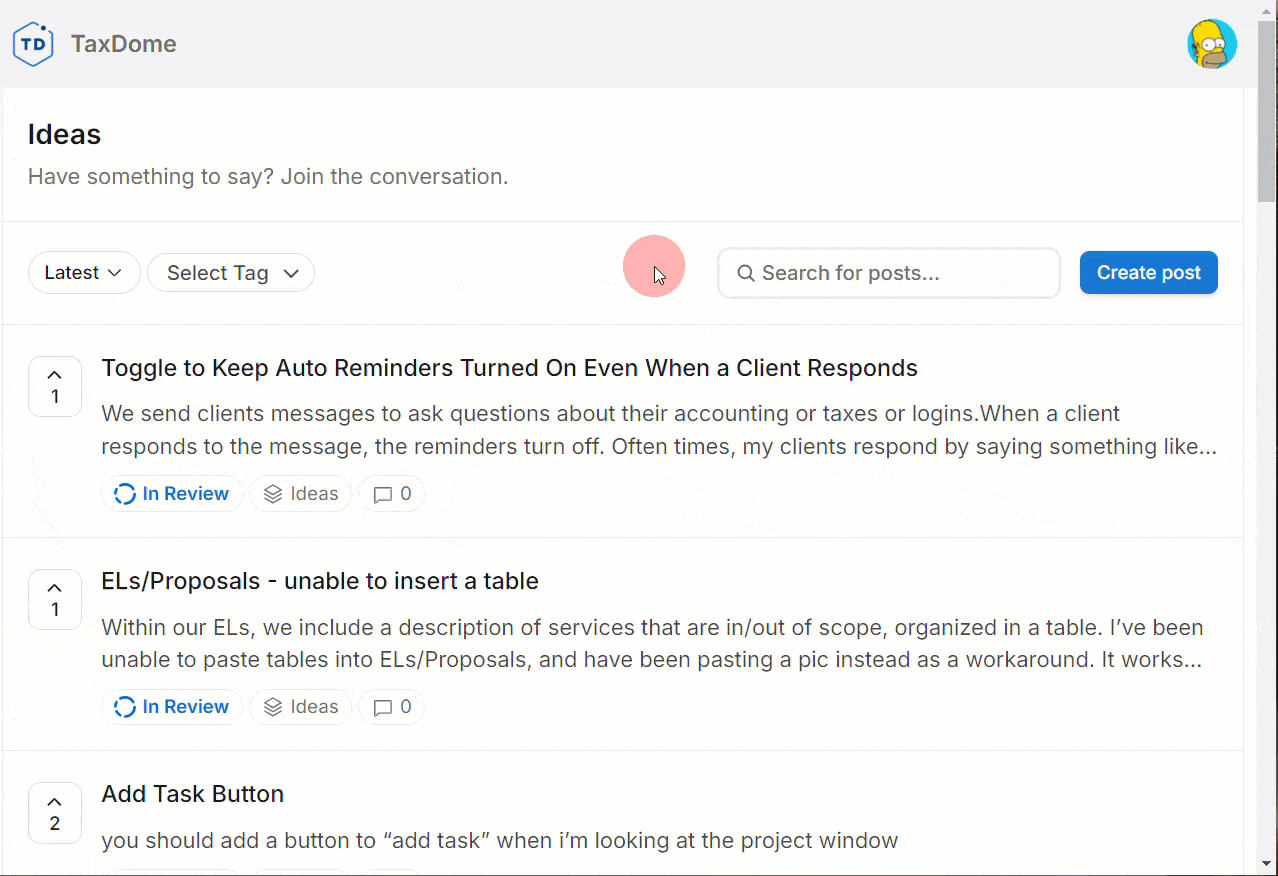Open ELs/Proposals unable to insert a table post
This screenshot has width=1278, height=876.
coord(320,581)
